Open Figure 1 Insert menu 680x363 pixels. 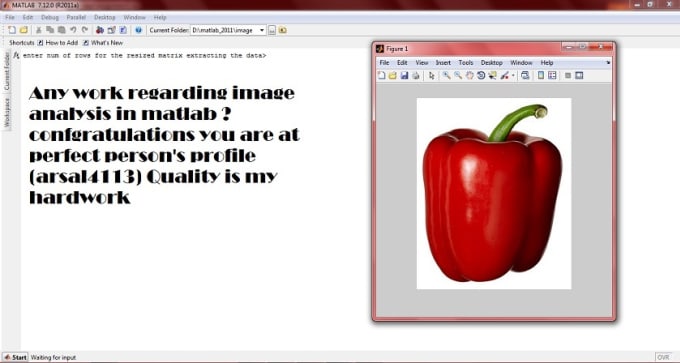(x=443, y=63)
